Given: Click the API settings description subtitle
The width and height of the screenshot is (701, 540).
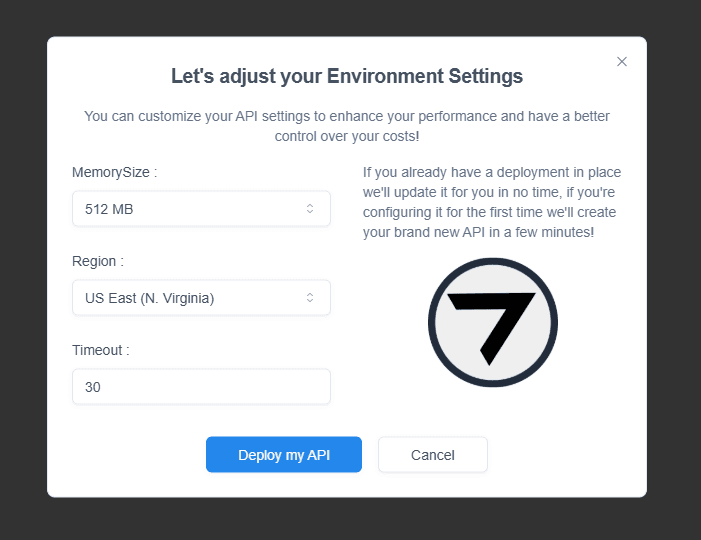Looking at the screenshot, I should pyautogui.click(x=347, y=126).
